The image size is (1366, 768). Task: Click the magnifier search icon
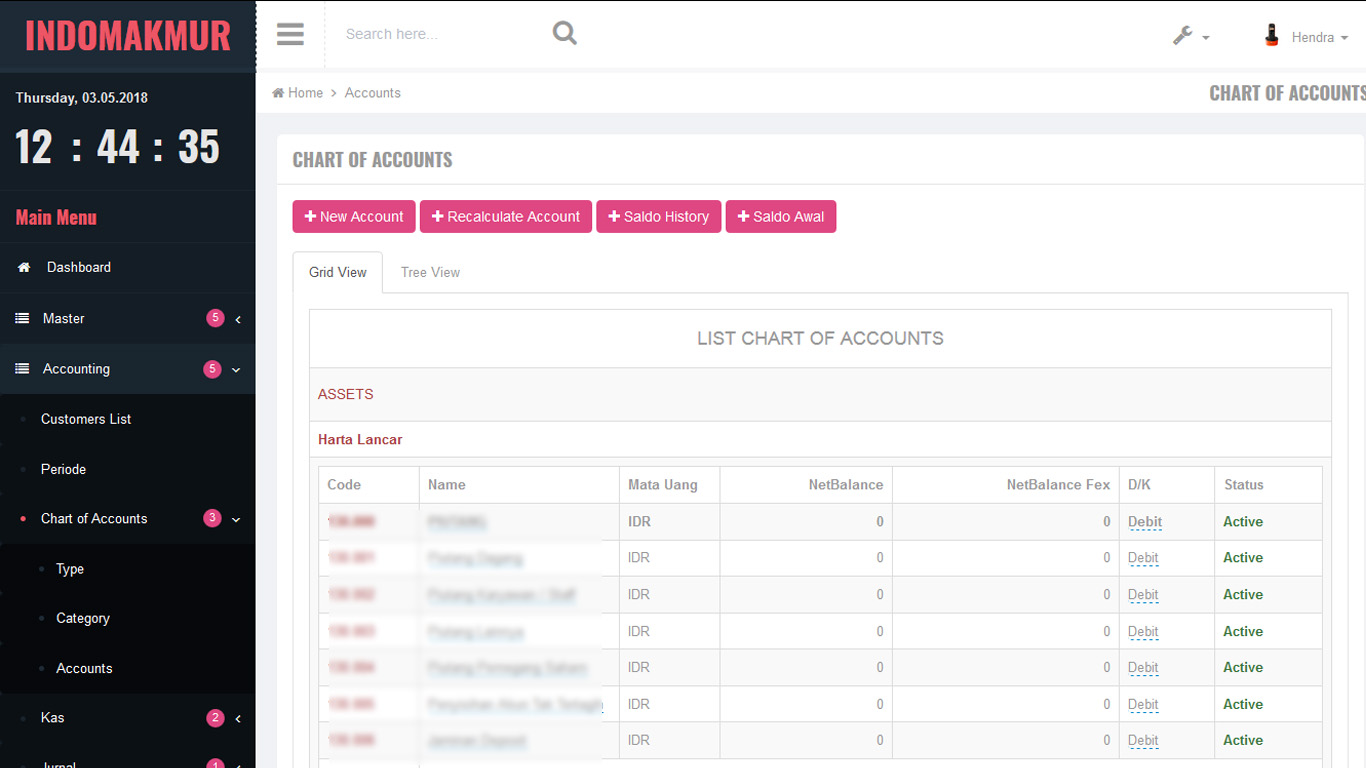(x=565, y=34)
